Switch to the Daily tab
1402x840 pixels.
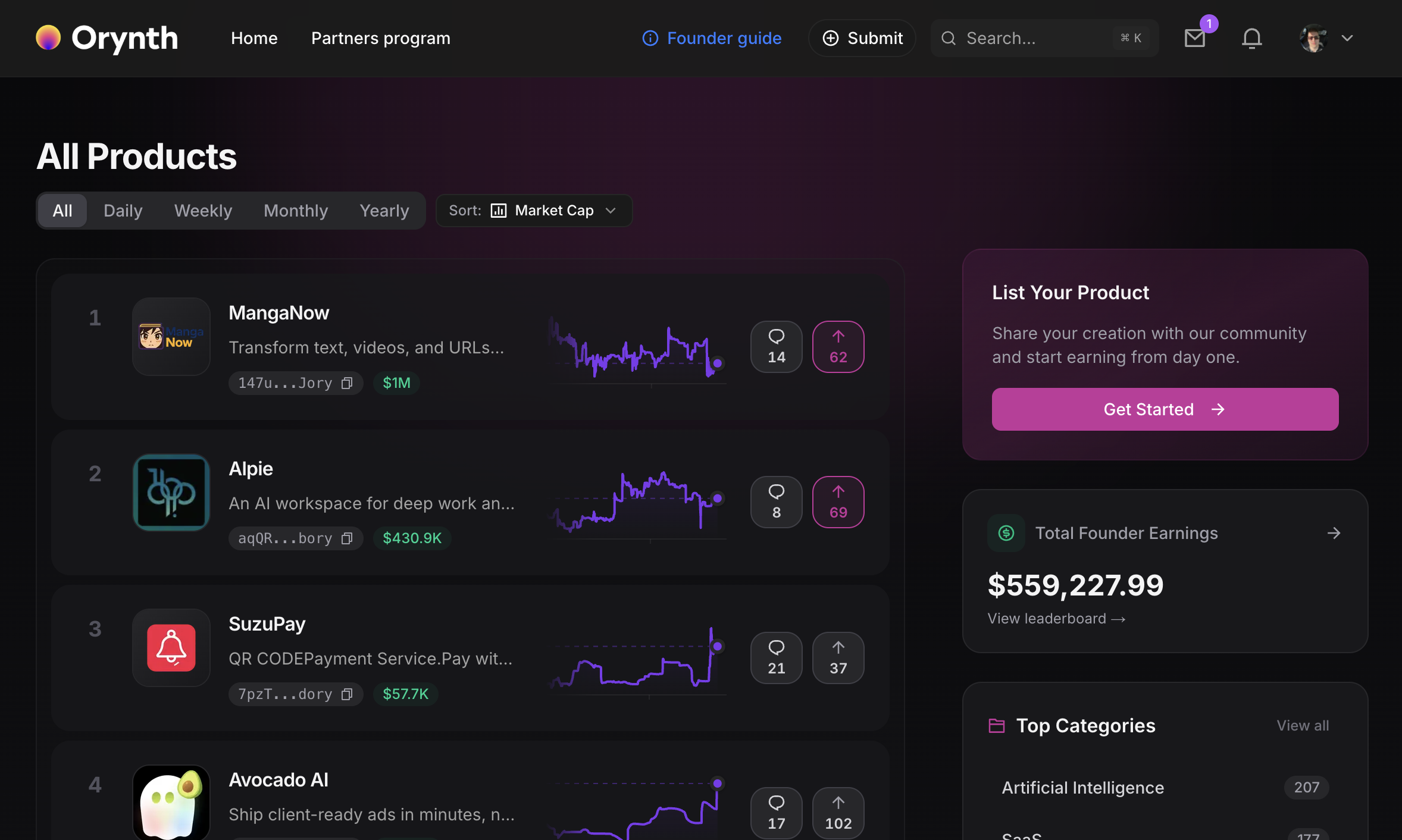pyautogui.click(x=123, y=211)
